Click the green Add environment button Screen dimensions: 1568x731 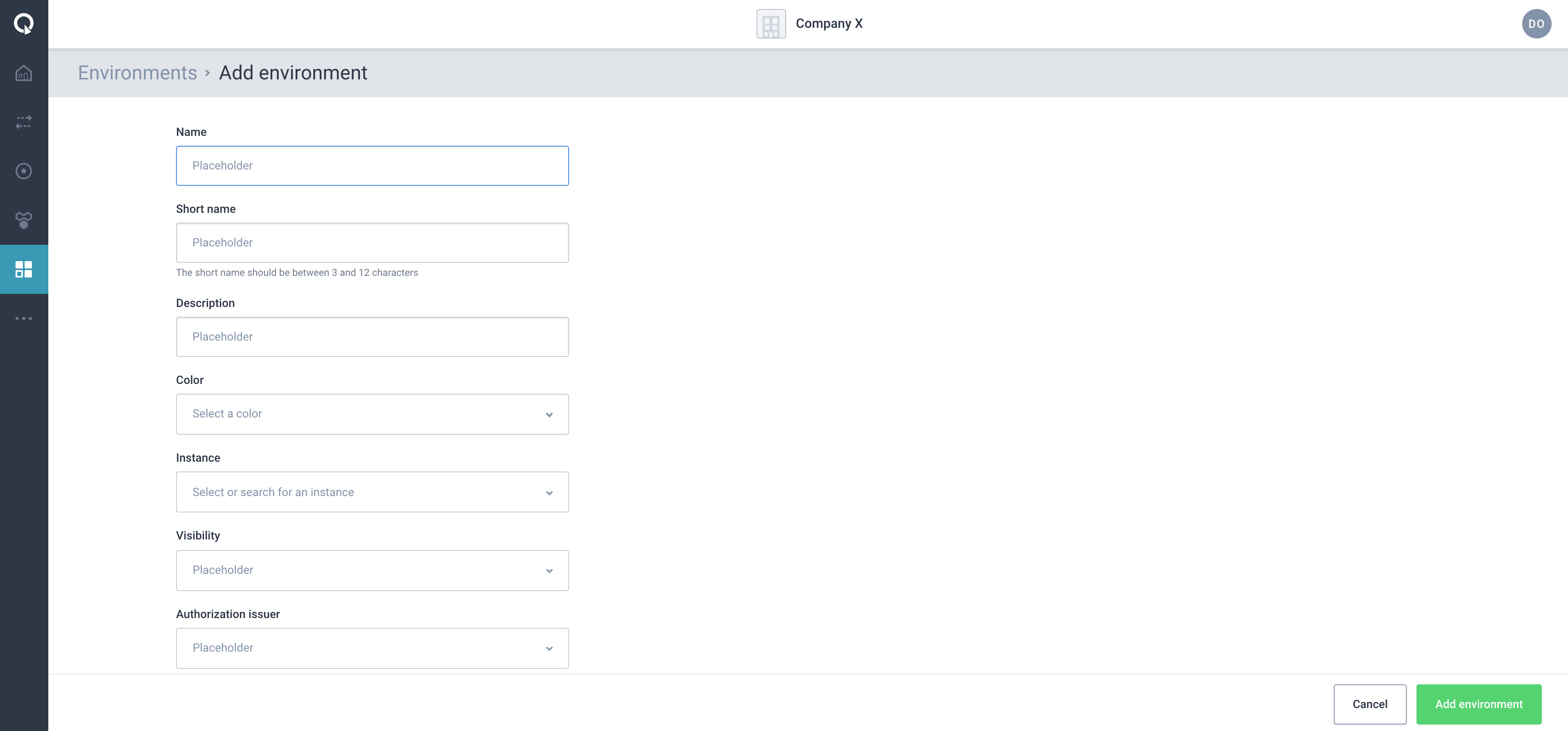(x=1478, y=704)
